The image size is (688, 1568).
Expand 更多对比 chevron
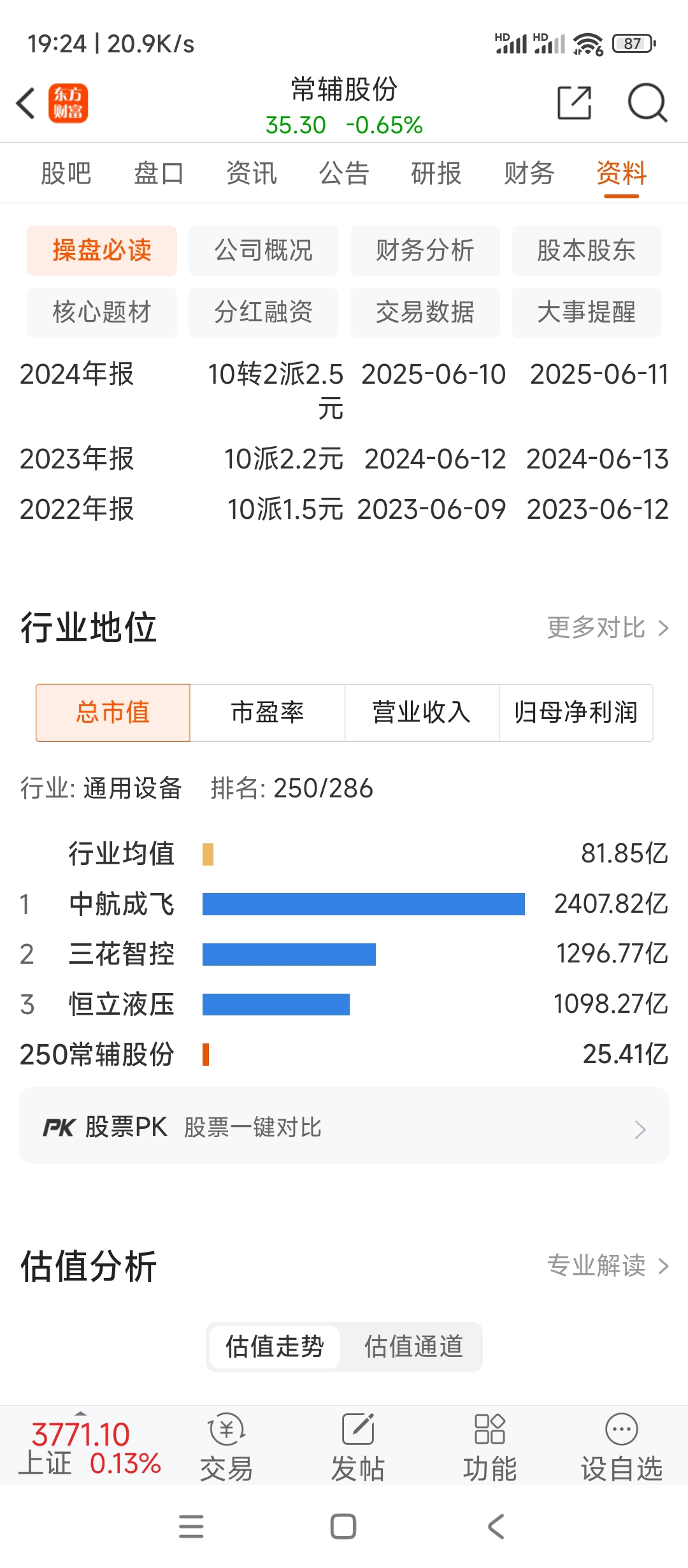point(663,628)
